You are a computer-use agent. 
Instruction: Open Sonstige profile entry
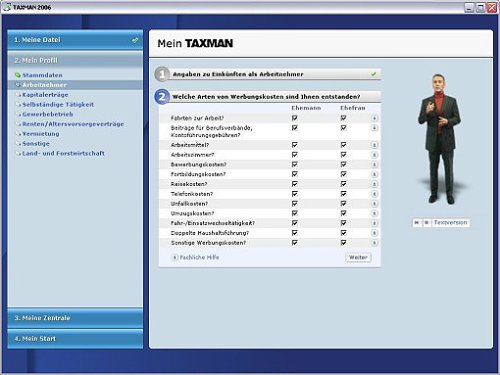36,144
